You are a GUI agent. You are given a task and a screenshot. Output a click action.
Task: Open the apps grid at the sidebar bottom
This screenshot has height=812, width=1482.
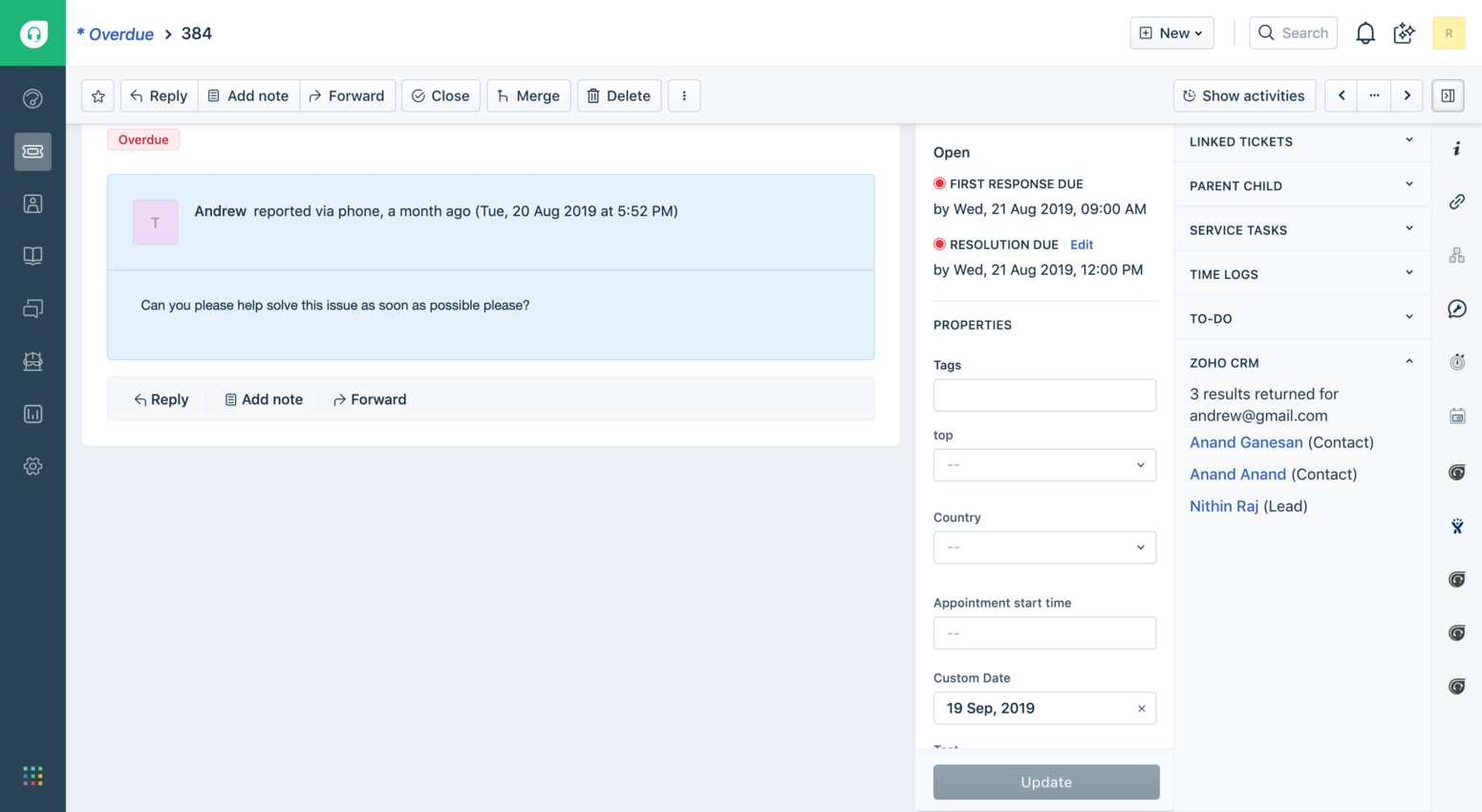pos(33,775)
